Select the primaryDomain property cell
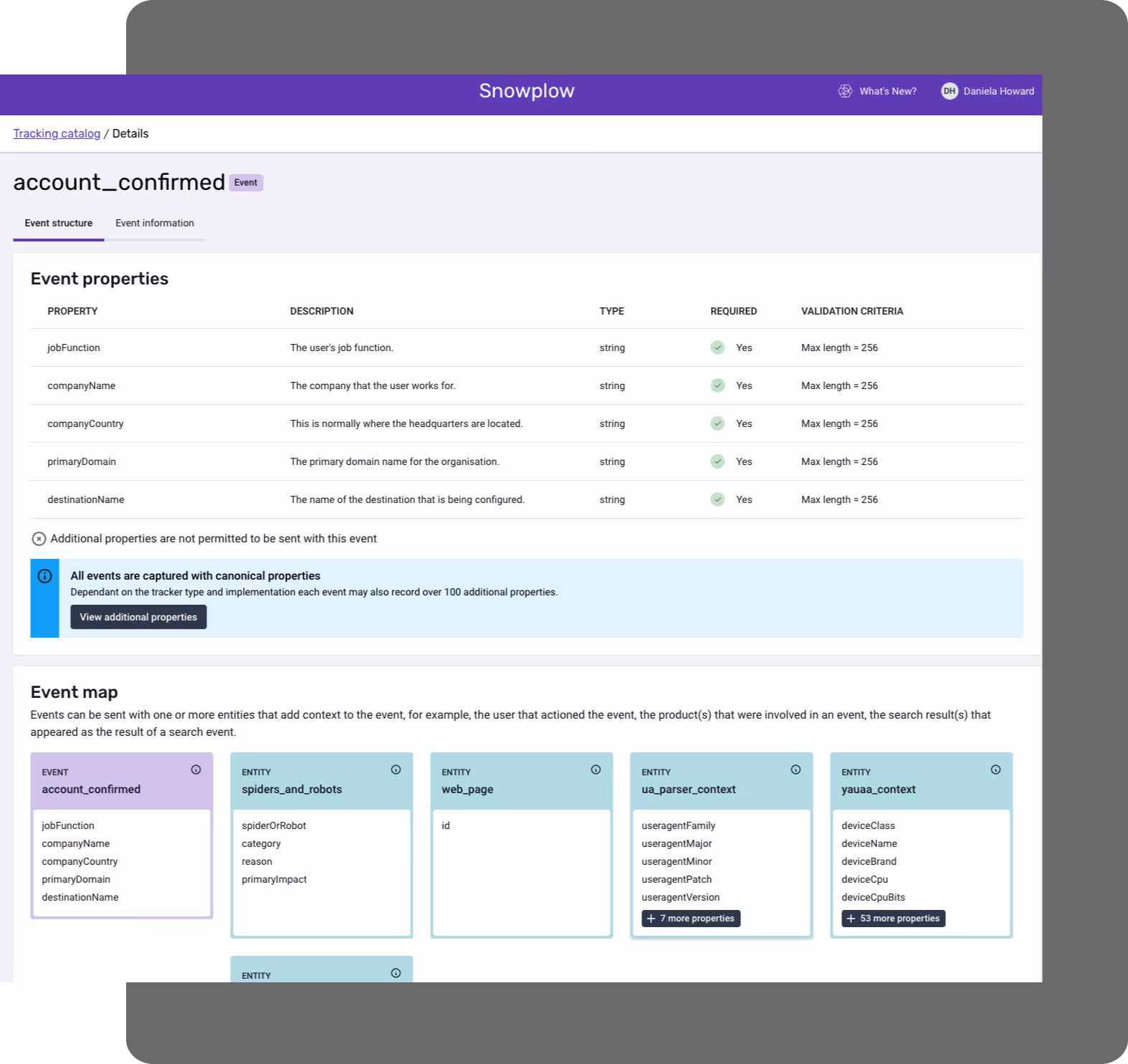The image size is (1128, 1064). (x=82, y=461)
